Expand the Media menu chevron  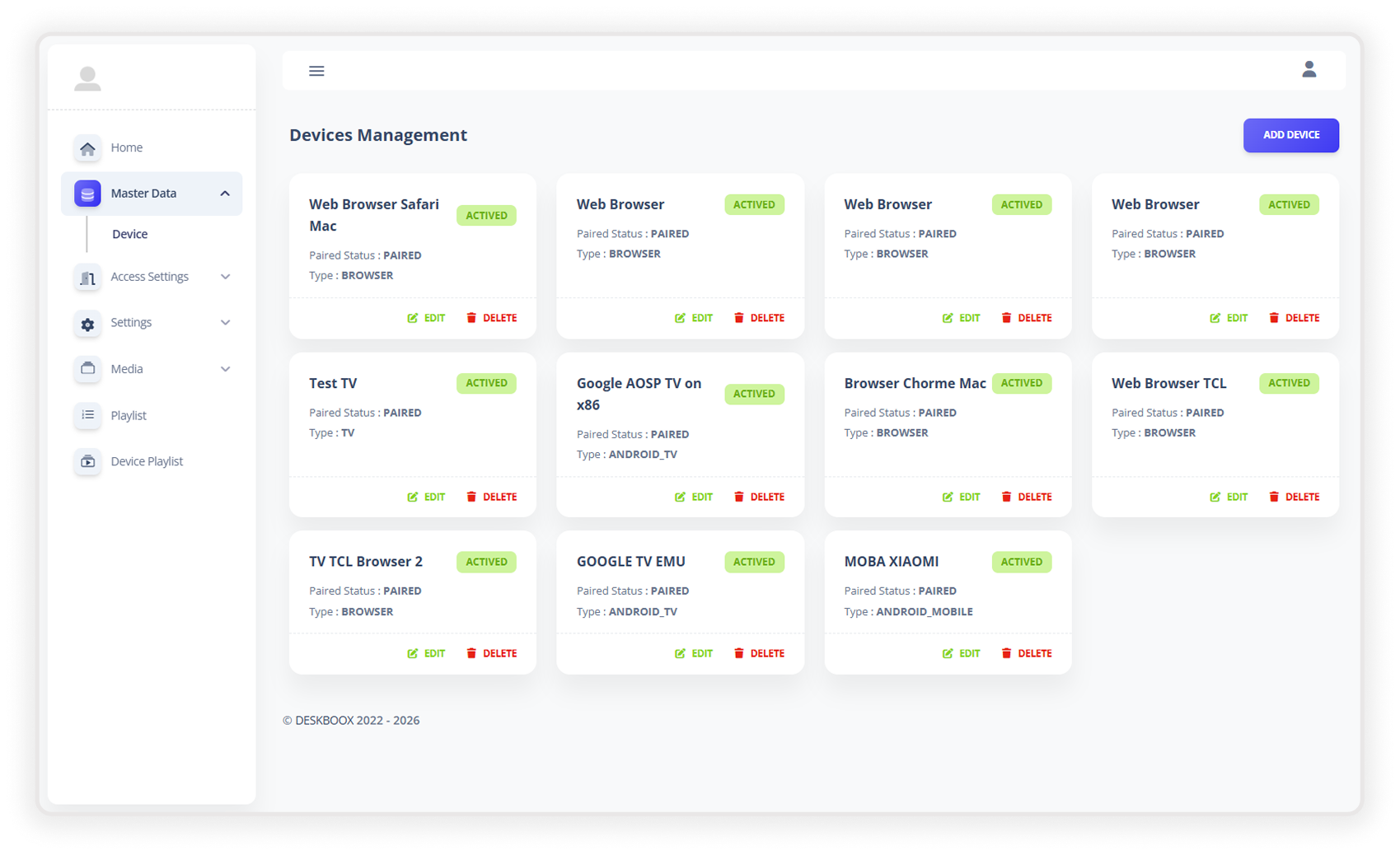(x=225, y=369)
